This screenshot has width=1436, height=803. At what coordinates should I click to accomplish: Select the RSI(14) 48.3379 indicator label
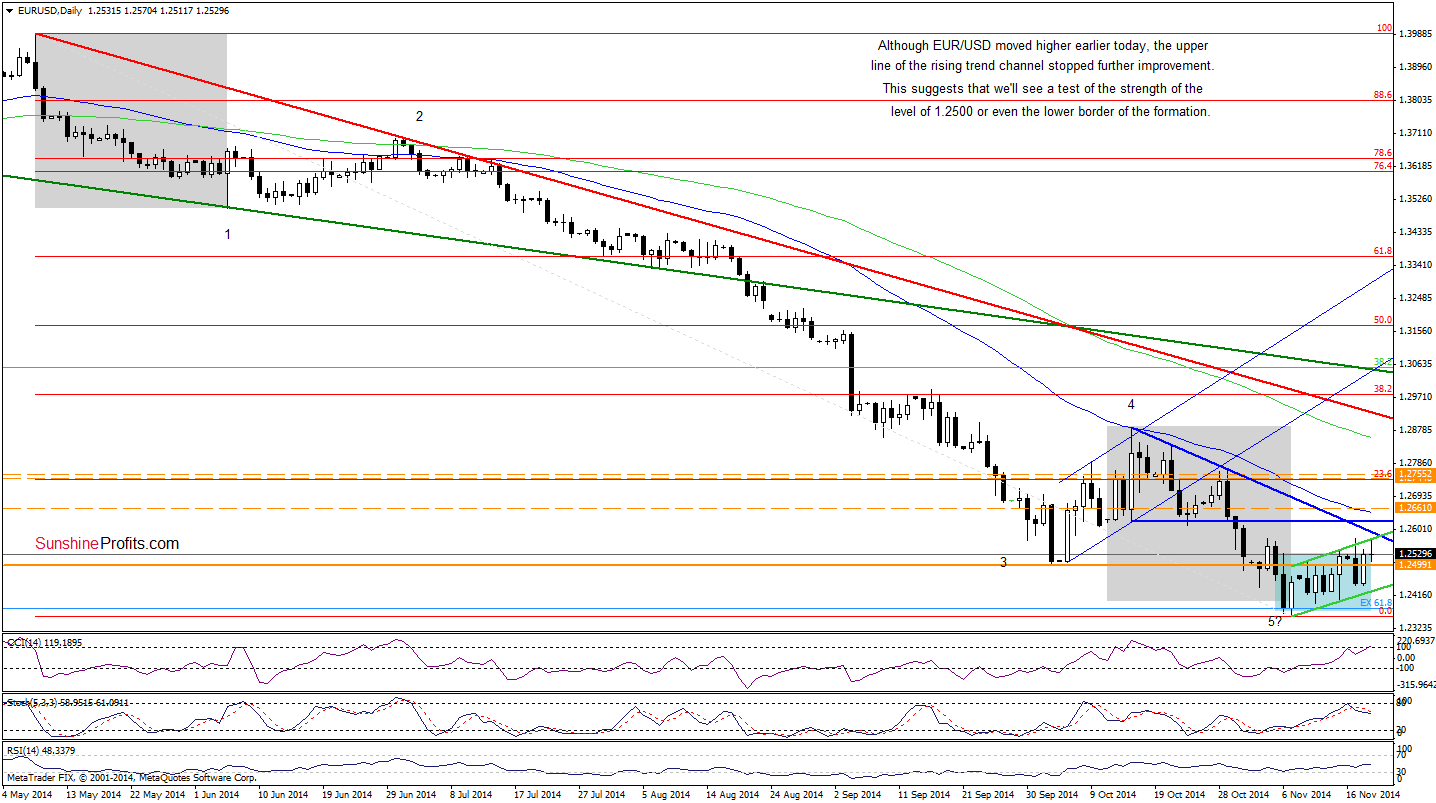41,752
